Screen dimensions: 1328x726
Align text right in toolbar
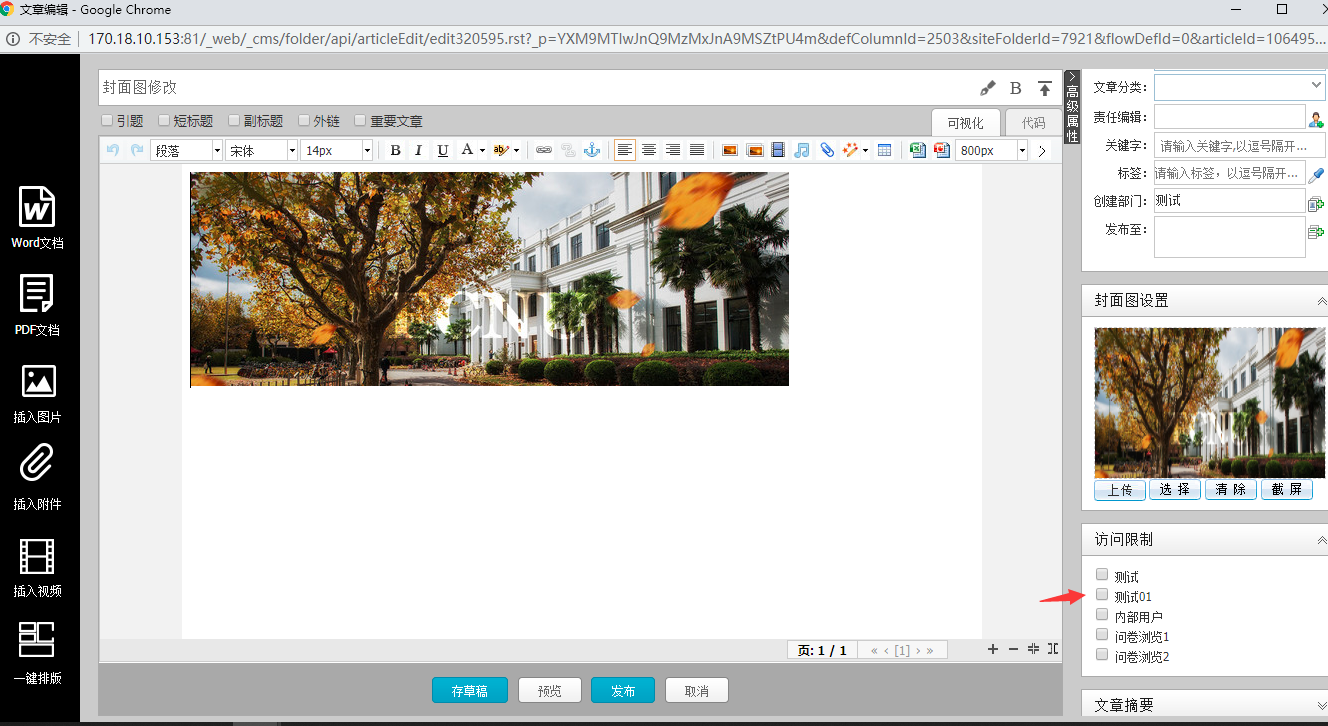click(x=673, y=150)
